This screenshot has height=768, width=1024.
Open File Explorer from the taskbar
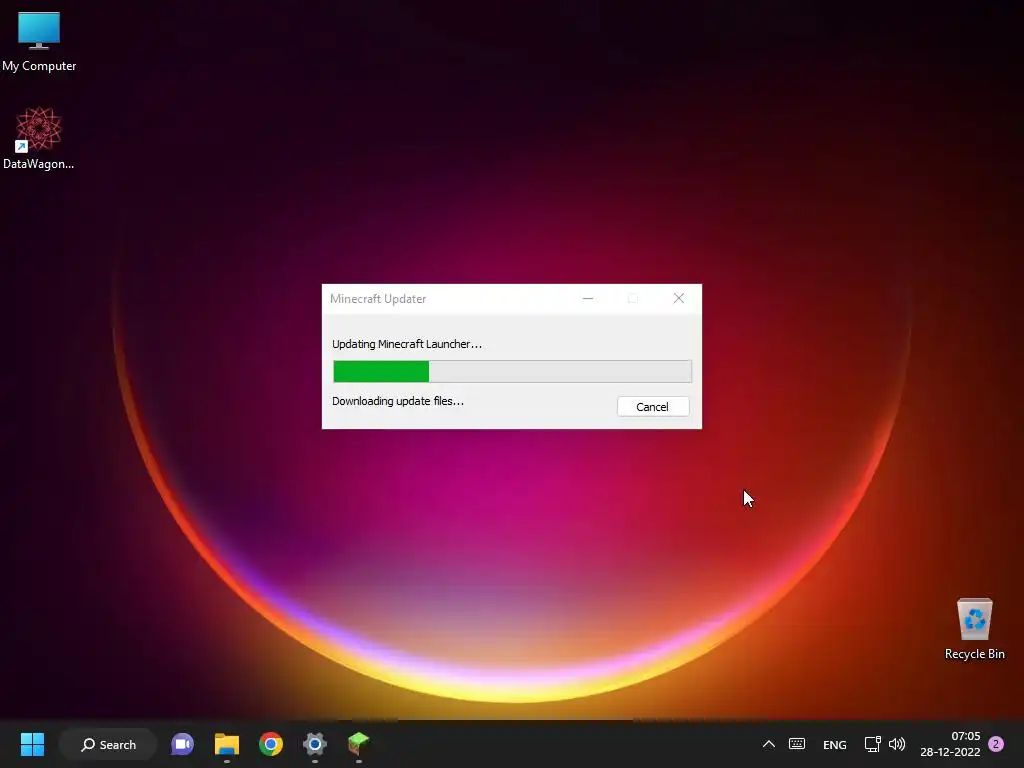227,744
